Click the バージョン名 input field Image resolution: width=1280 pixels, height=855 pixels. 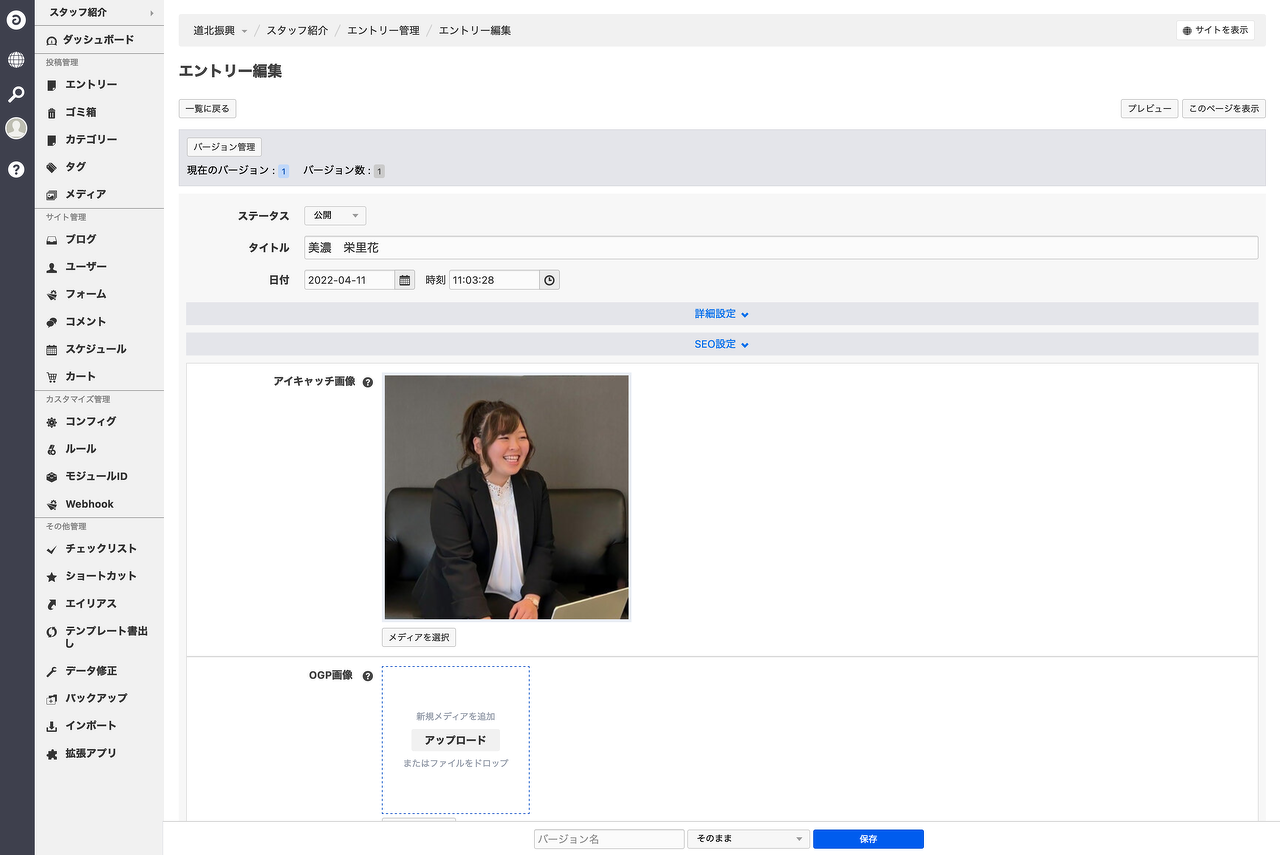tap(608, 839)
